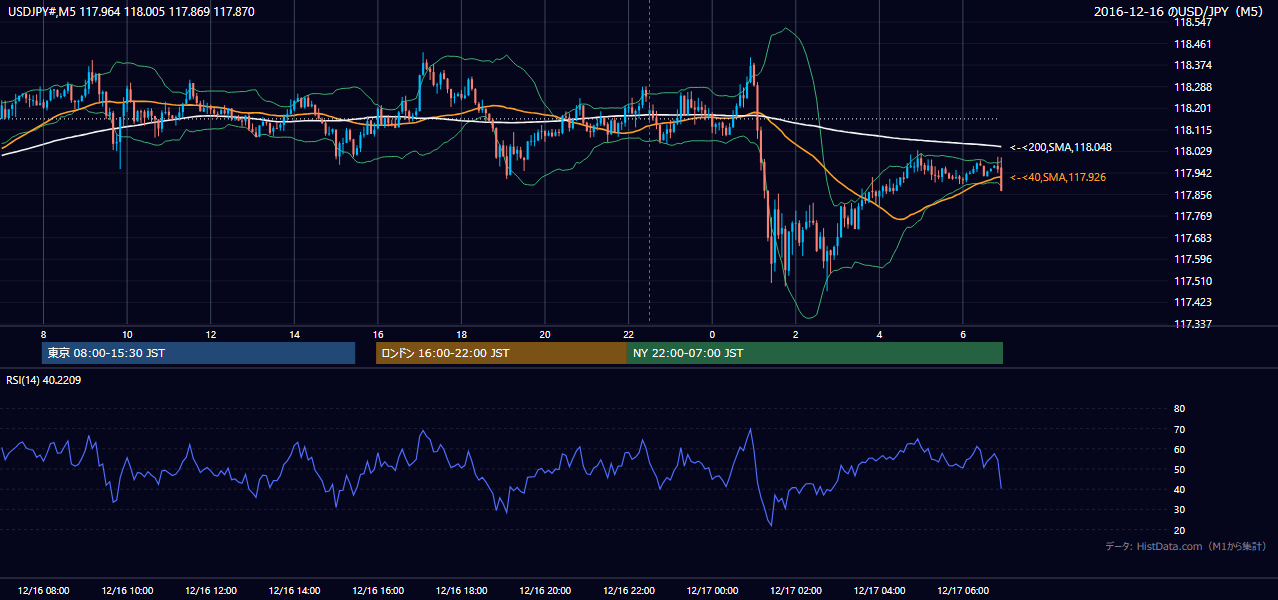The width and height of the screenshot is (1278, 600).
Task: Select the 200 SMA label 118.048
Action: (x=1061, y=147)
